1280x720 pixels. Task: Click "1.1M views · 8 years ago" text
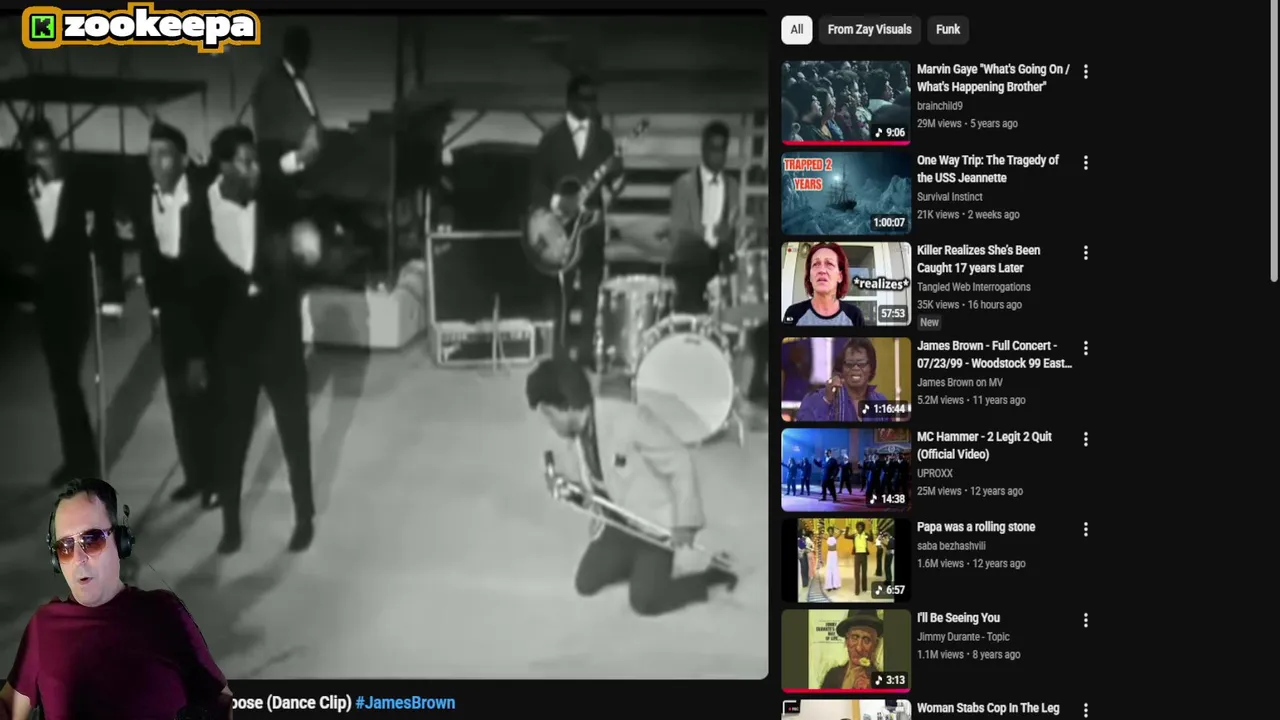pyautogui.click(x=969, y=655)
